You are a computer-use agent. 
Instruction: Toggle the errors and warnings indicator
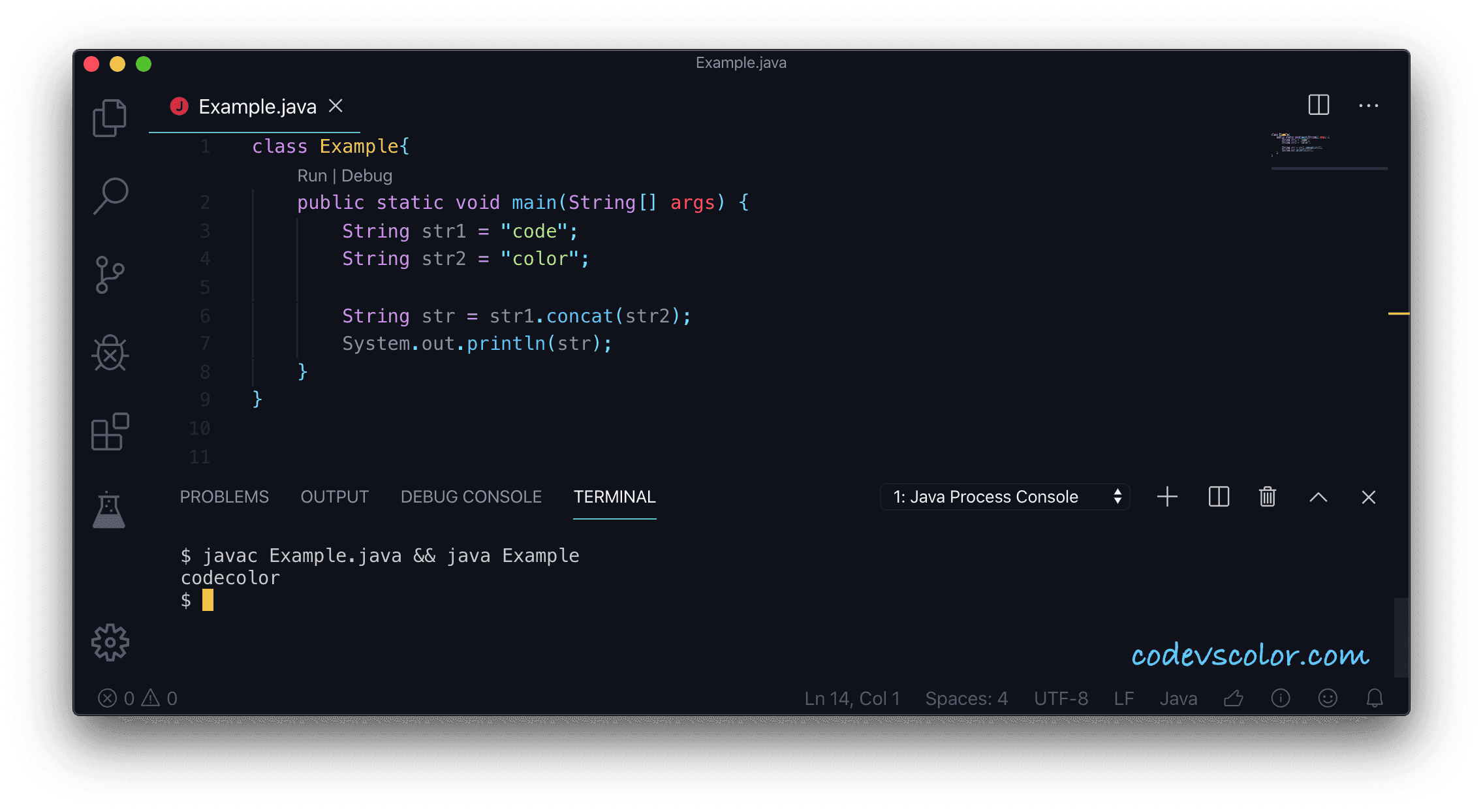(x=137, y=698)
